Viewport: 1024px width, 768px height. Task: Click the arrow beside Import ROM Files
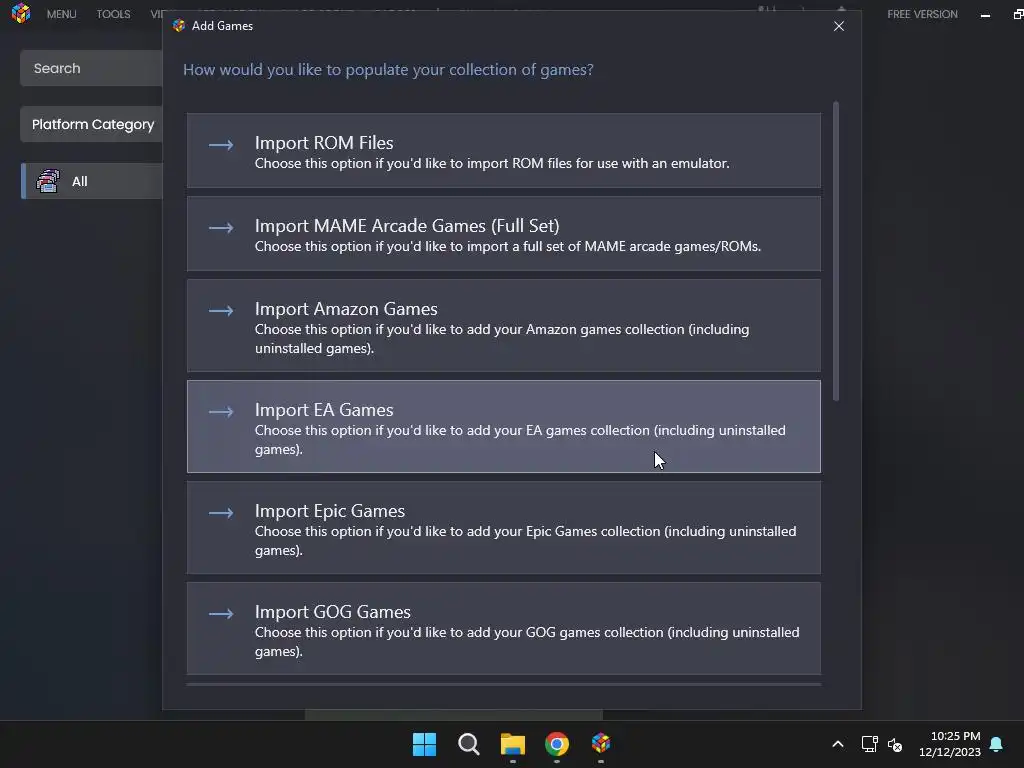pos(221,144)
